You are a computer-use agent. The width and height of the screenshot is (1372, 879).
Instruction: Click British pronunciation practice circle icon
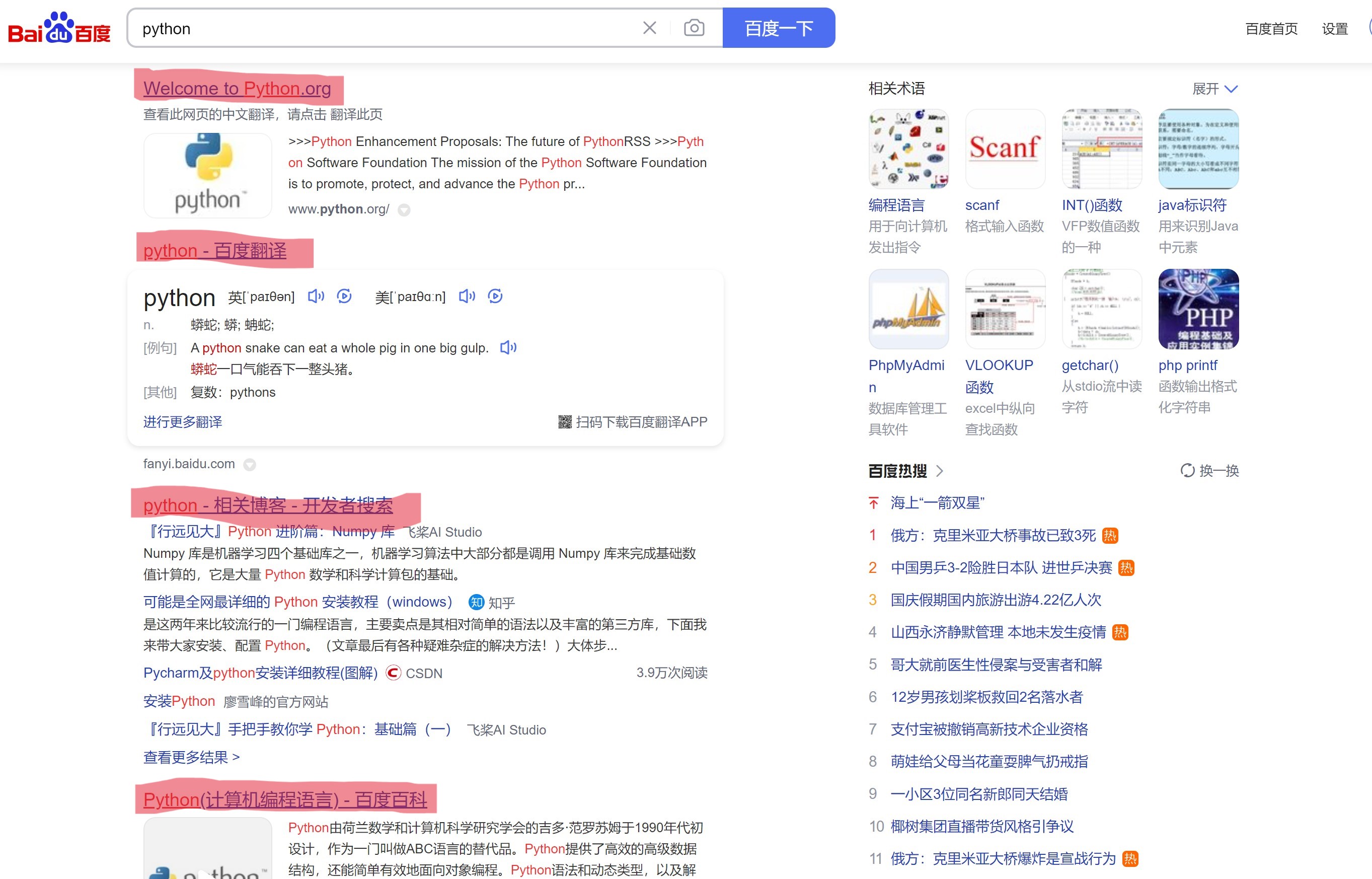tap(344, 296)
